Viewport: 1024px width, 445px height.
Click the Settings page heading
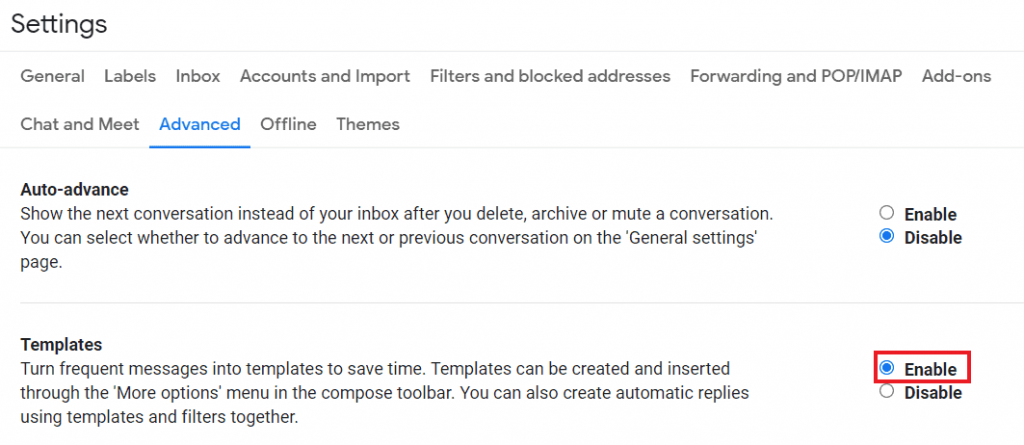tap(59, 23)
